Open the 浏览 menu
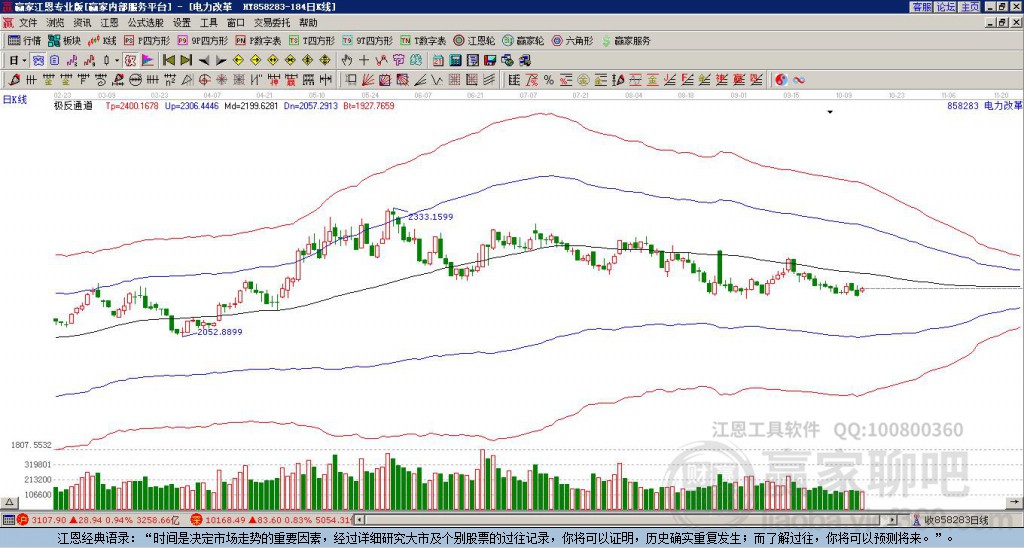This screenshot has width=1024, height=548. point(55,23)
